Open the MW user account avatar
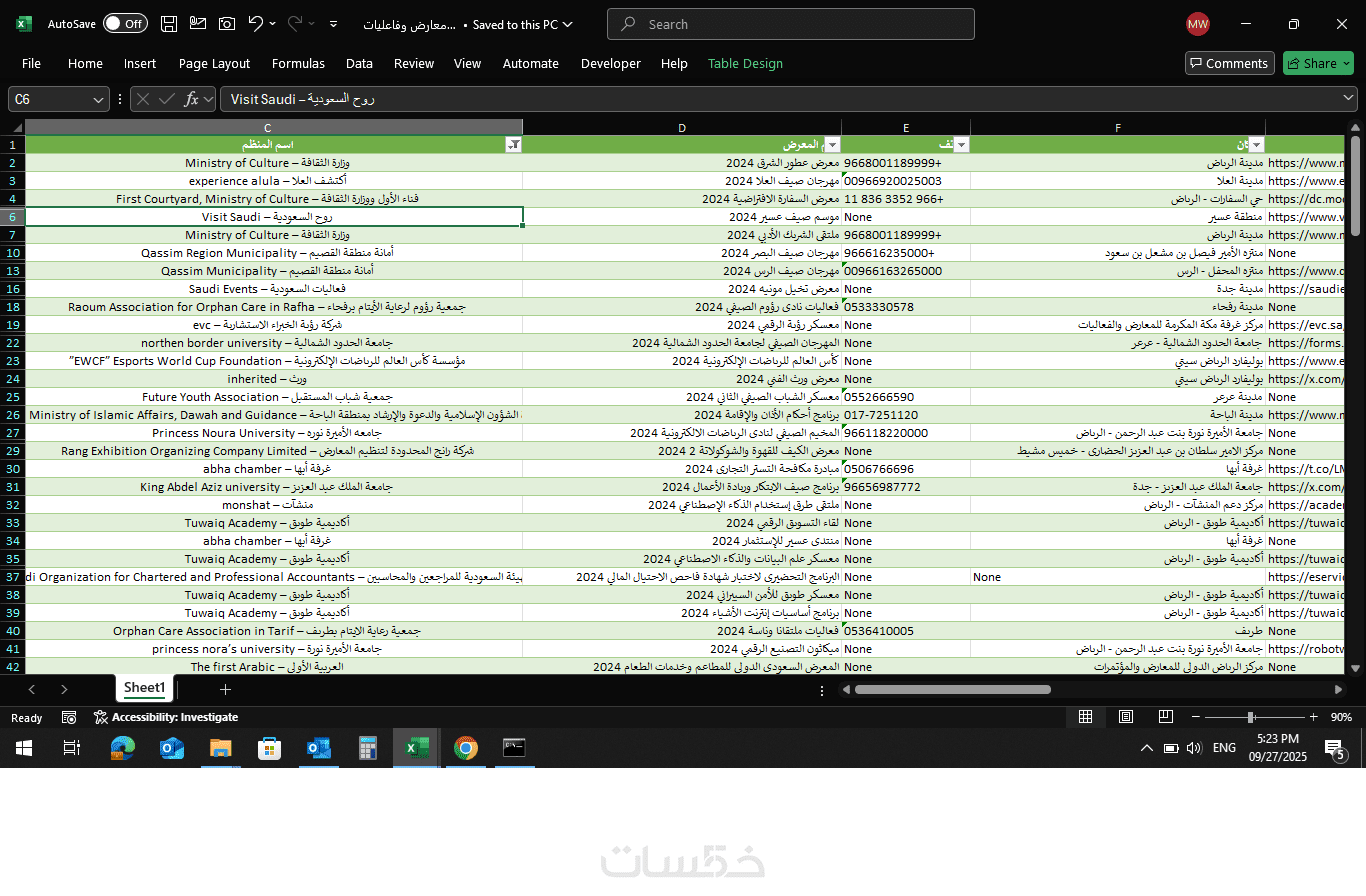Screen dimensions: 1366x896 (x=1197, y=24)
